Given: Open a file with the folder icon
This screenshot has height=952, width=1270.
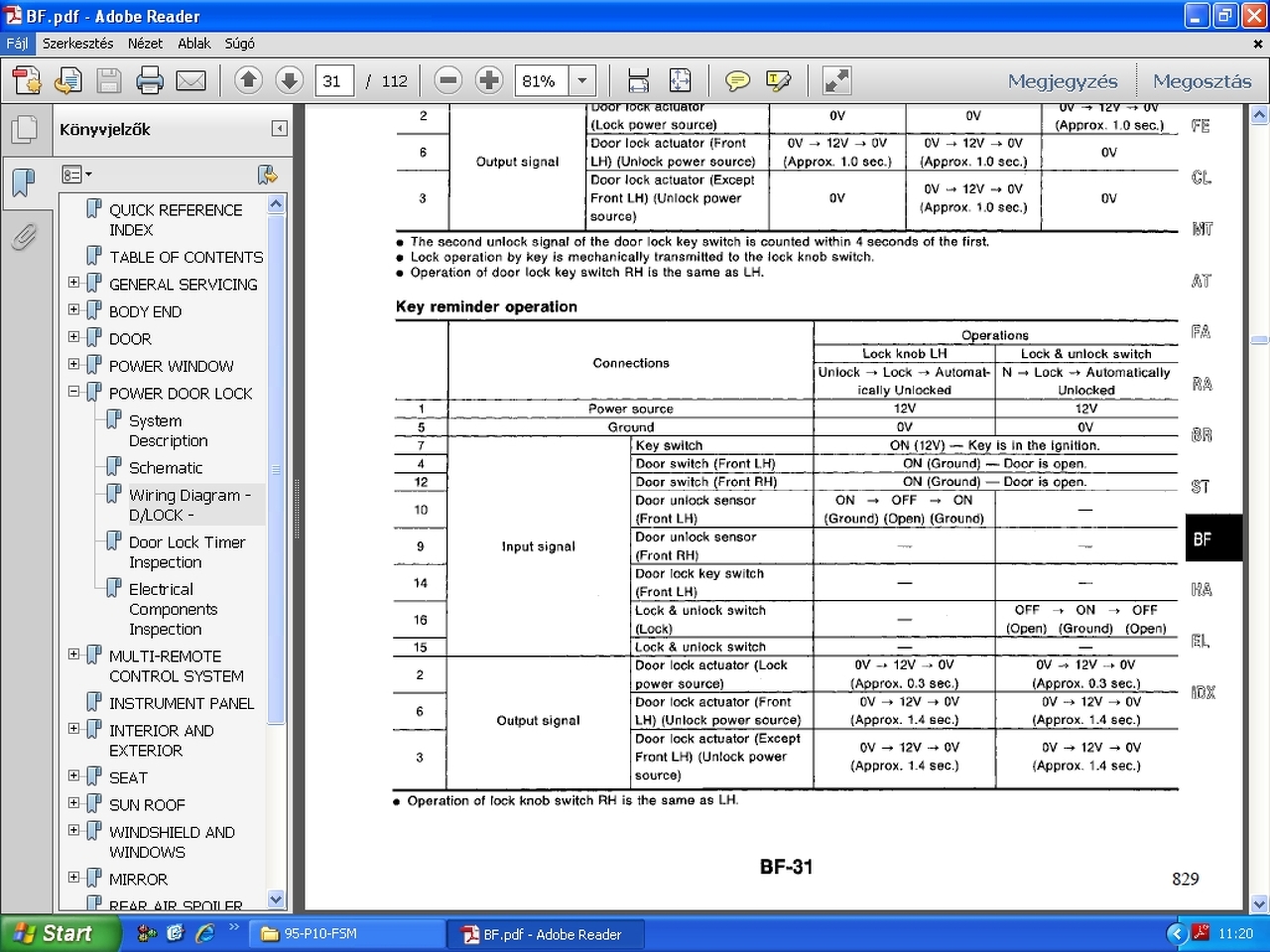Looking at the screenshot, I should (68, 80).
